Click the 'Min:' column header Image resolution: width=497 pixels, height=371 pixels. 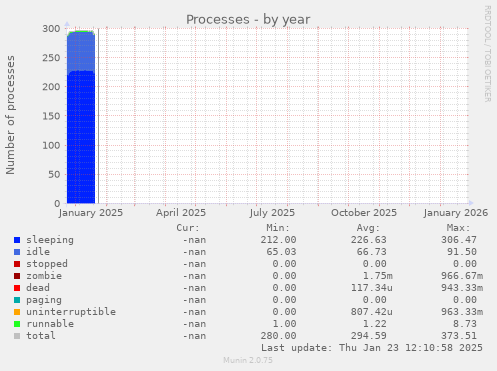tap(278, 228)
